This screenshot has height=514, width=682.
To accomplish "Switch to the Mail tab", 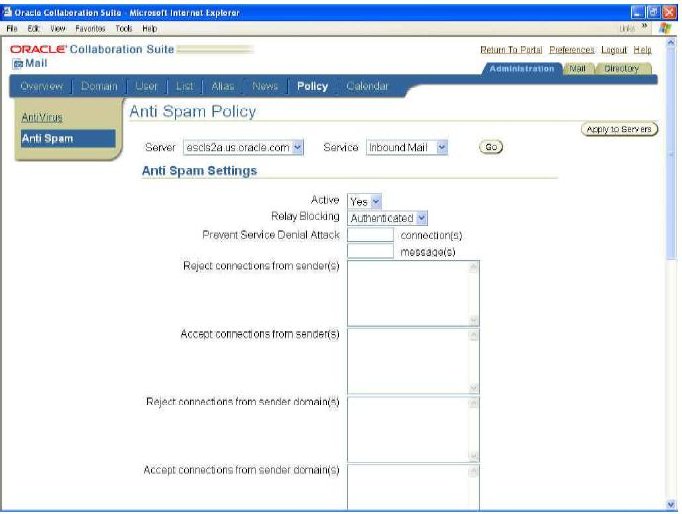I will 578,69.
